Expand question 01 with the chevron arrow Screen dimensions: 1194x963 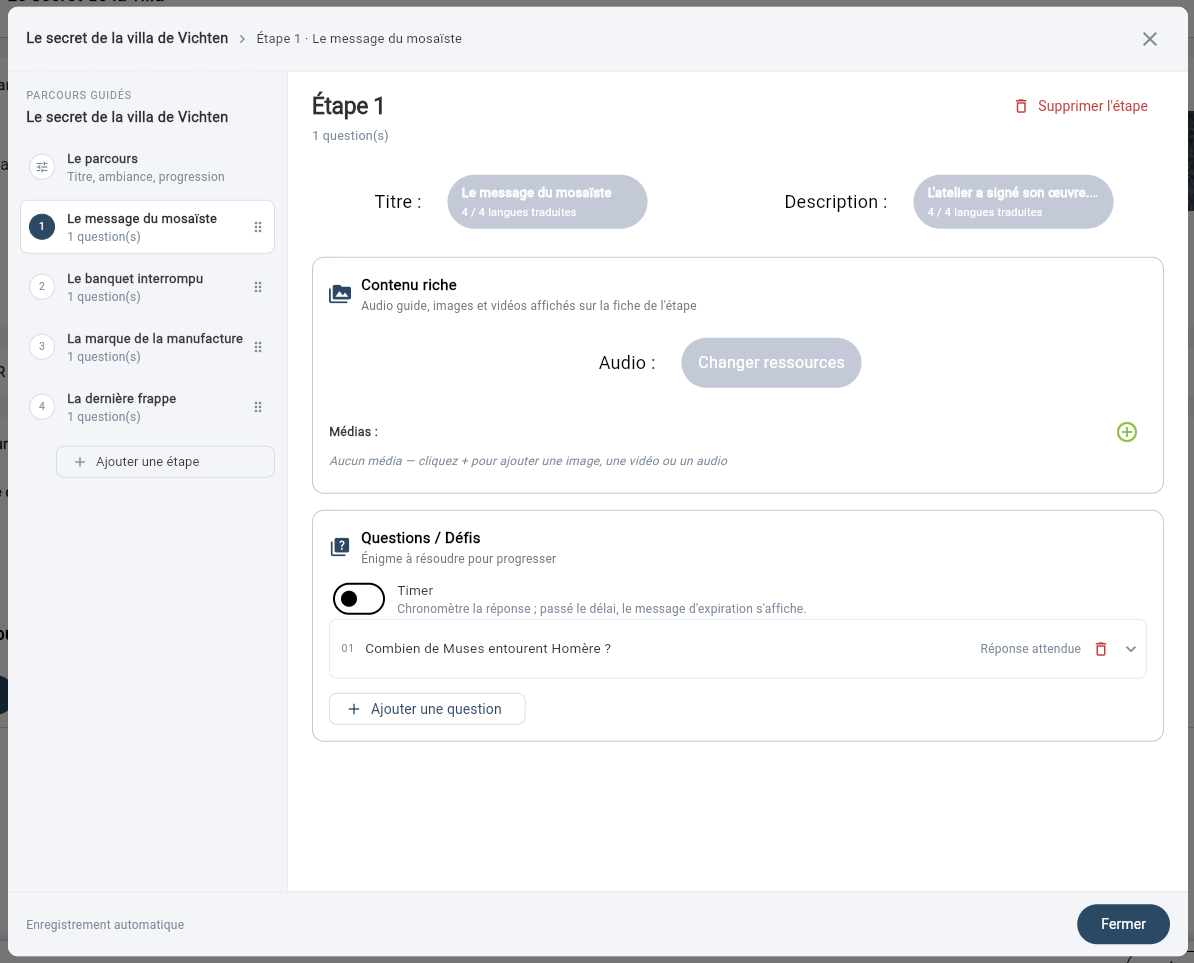[x=1131, y=649]
